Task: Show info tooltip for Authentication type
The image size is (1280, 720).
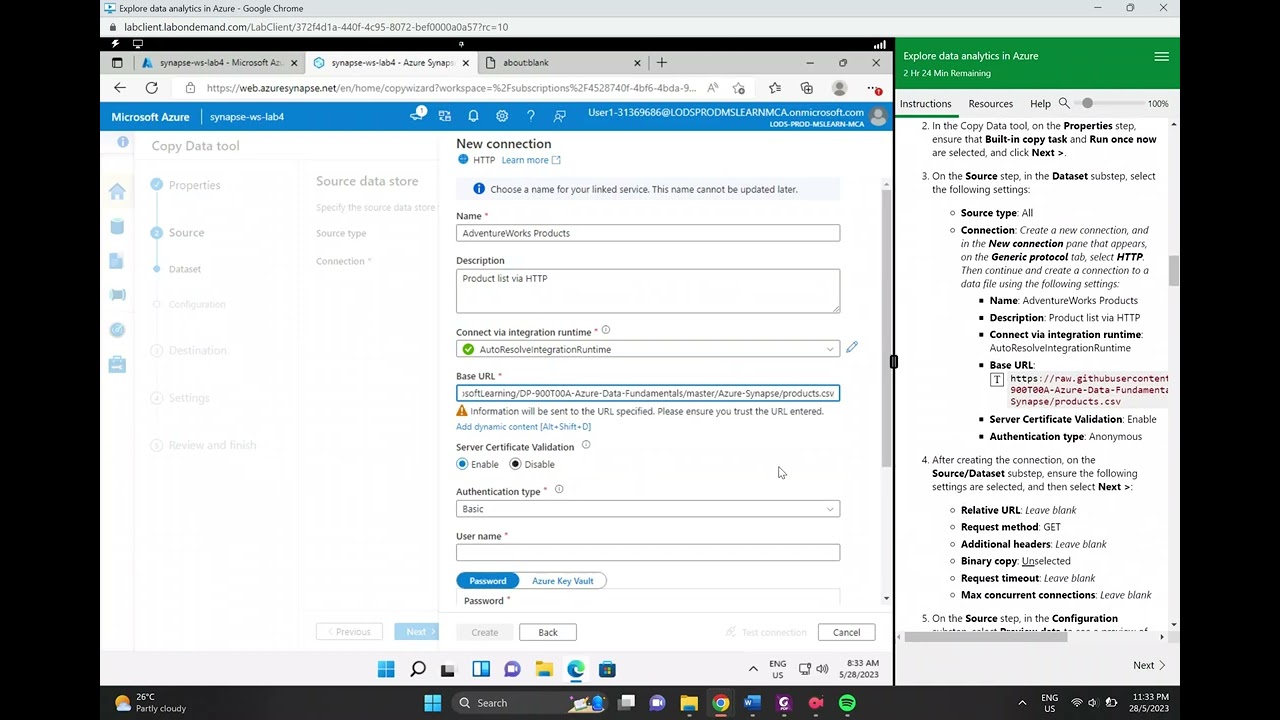Action: (x=559, y=490)
